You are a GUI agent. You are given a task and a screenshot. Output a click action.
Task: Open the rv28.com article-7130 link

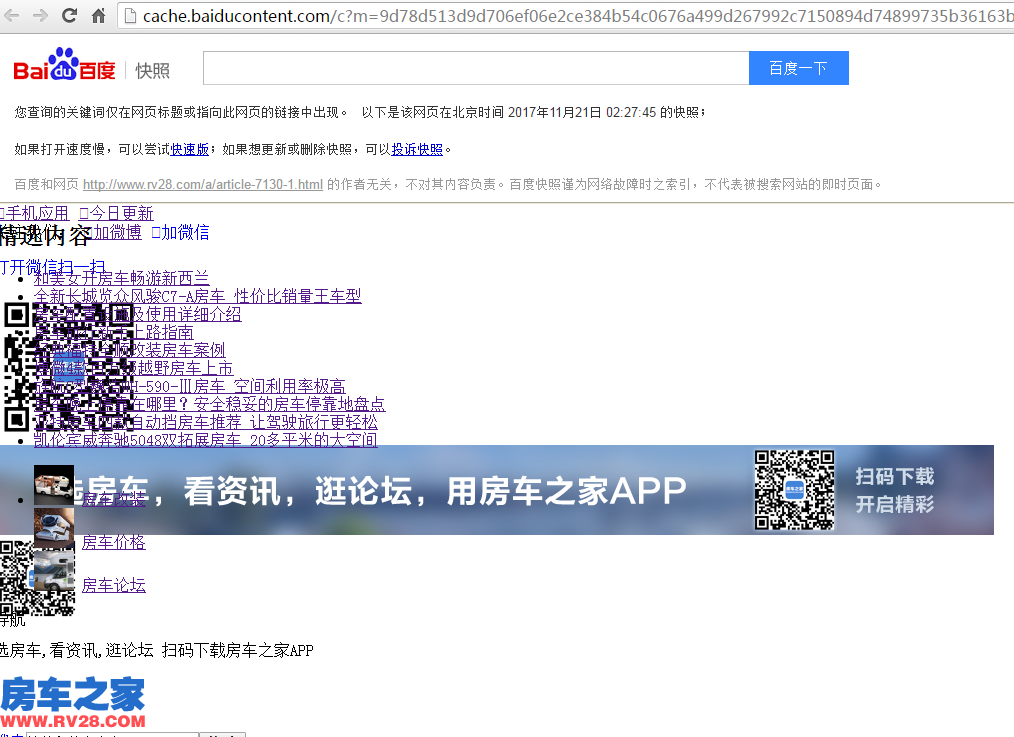203,185
